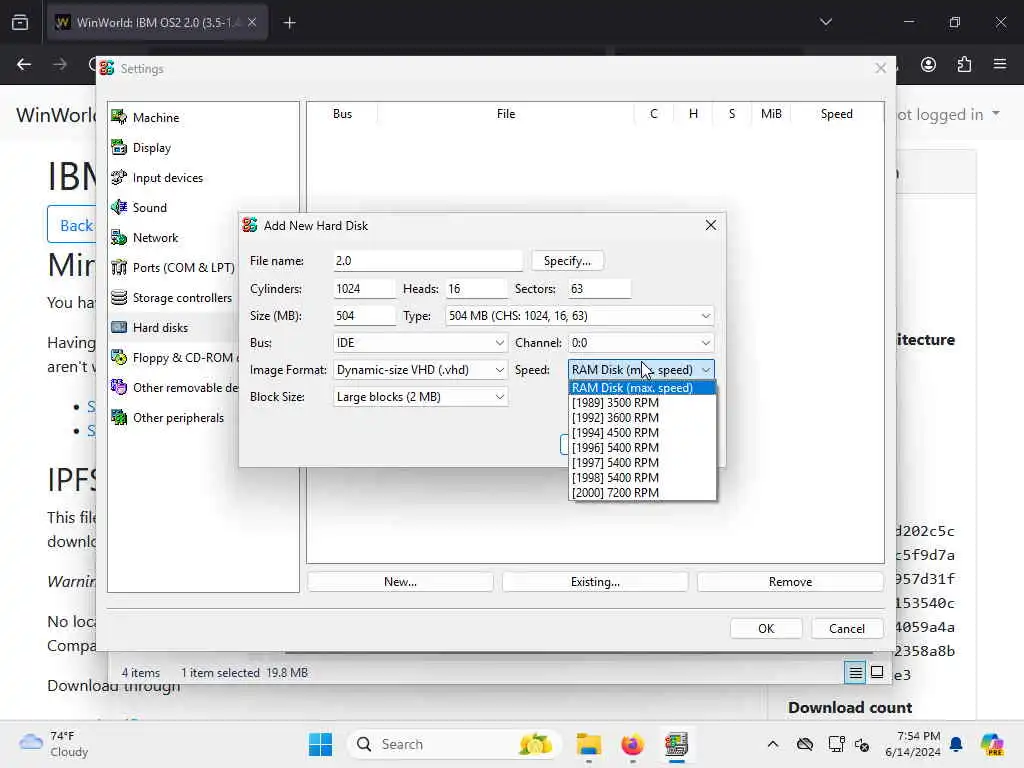This screenshot has height=768, width=1024.
Task: Click the File name field
Action: [x=428, y=261]
